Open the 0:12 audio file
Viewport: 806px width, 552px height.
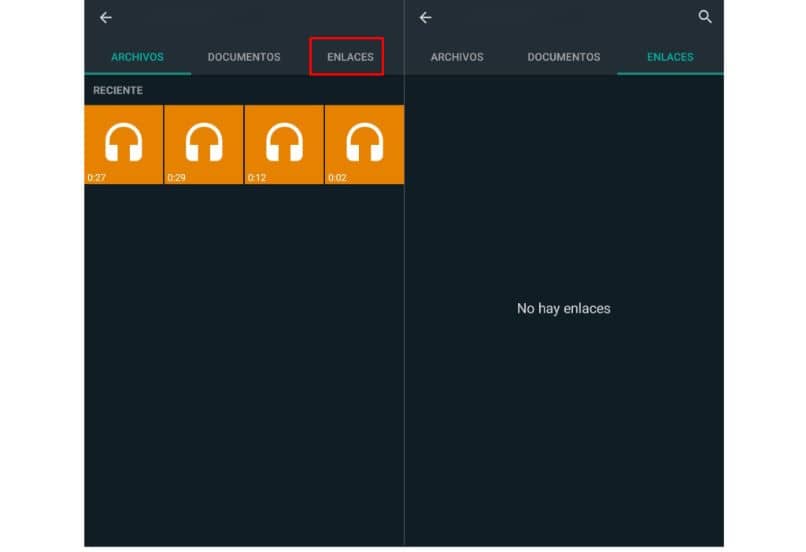(284, 144)
